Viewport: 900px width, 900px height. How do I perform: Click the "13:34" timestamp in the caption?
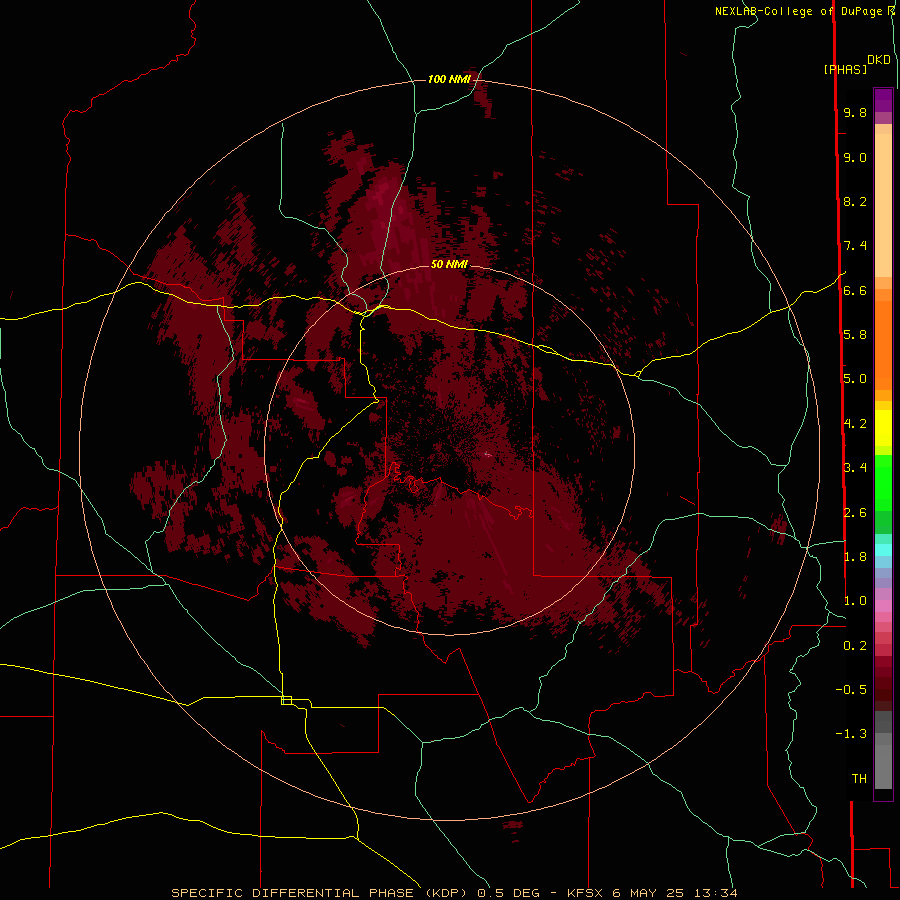coord(715,893)
